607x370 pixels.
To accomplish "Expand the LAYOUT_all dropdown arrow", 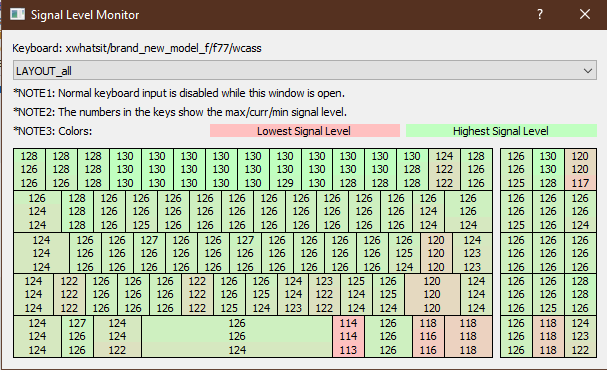I will click(588, 71).
